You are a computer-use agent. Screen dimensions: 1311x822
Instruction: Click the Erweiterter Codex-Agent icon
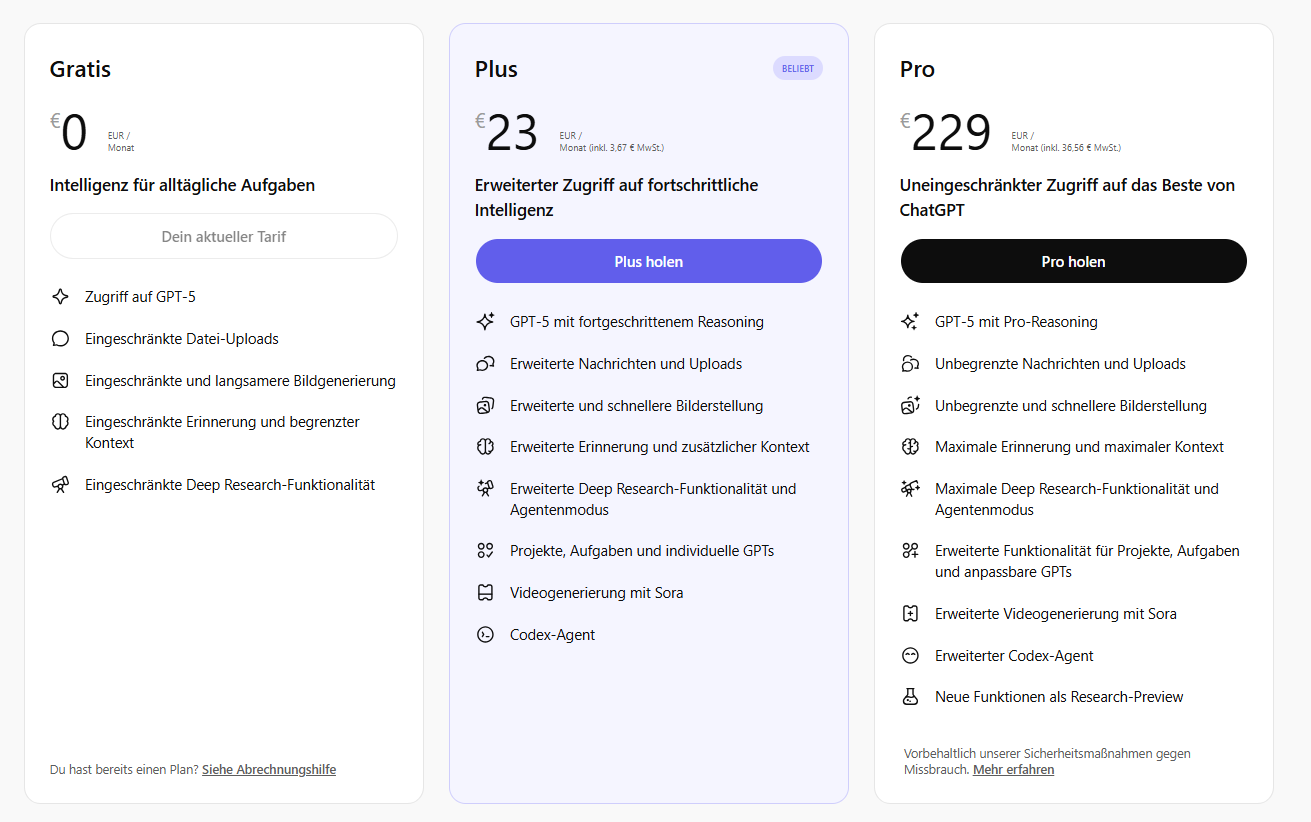[x=911, y=655]
